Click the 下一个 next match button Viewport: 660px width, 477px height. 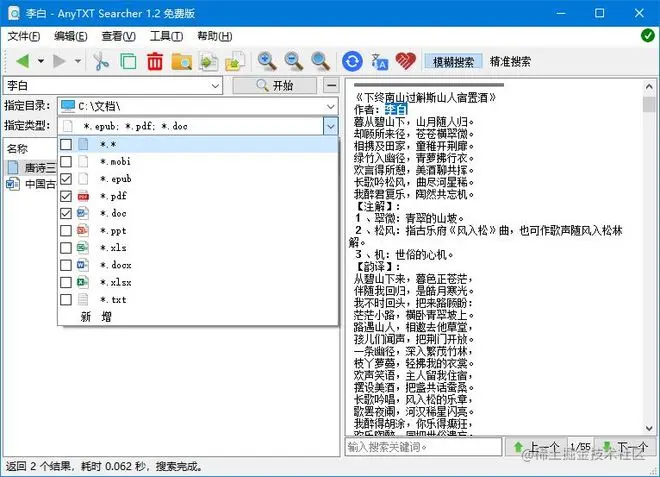coord(625,447)
